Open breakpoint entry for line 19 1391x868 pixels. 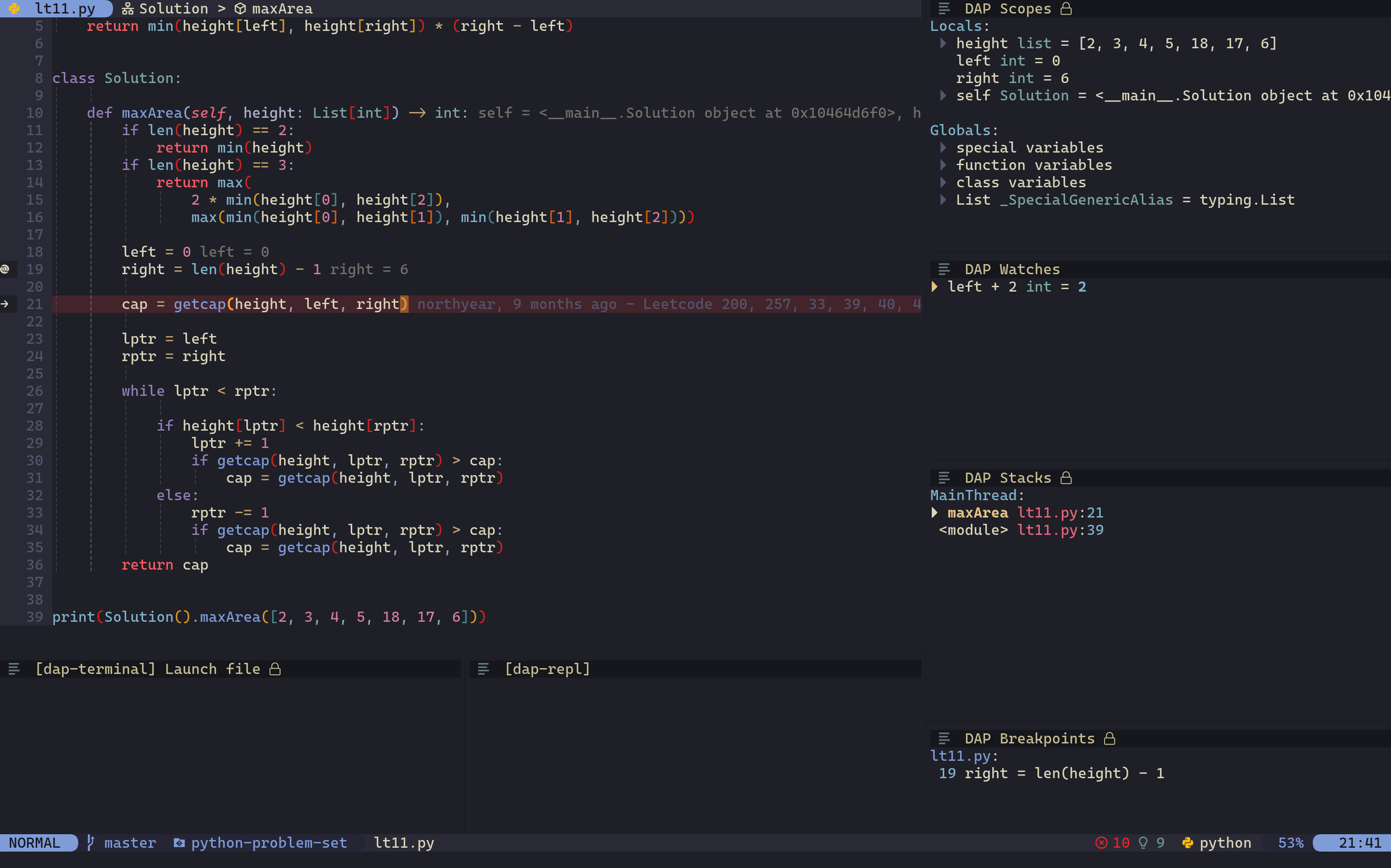tap(1050, 773)
